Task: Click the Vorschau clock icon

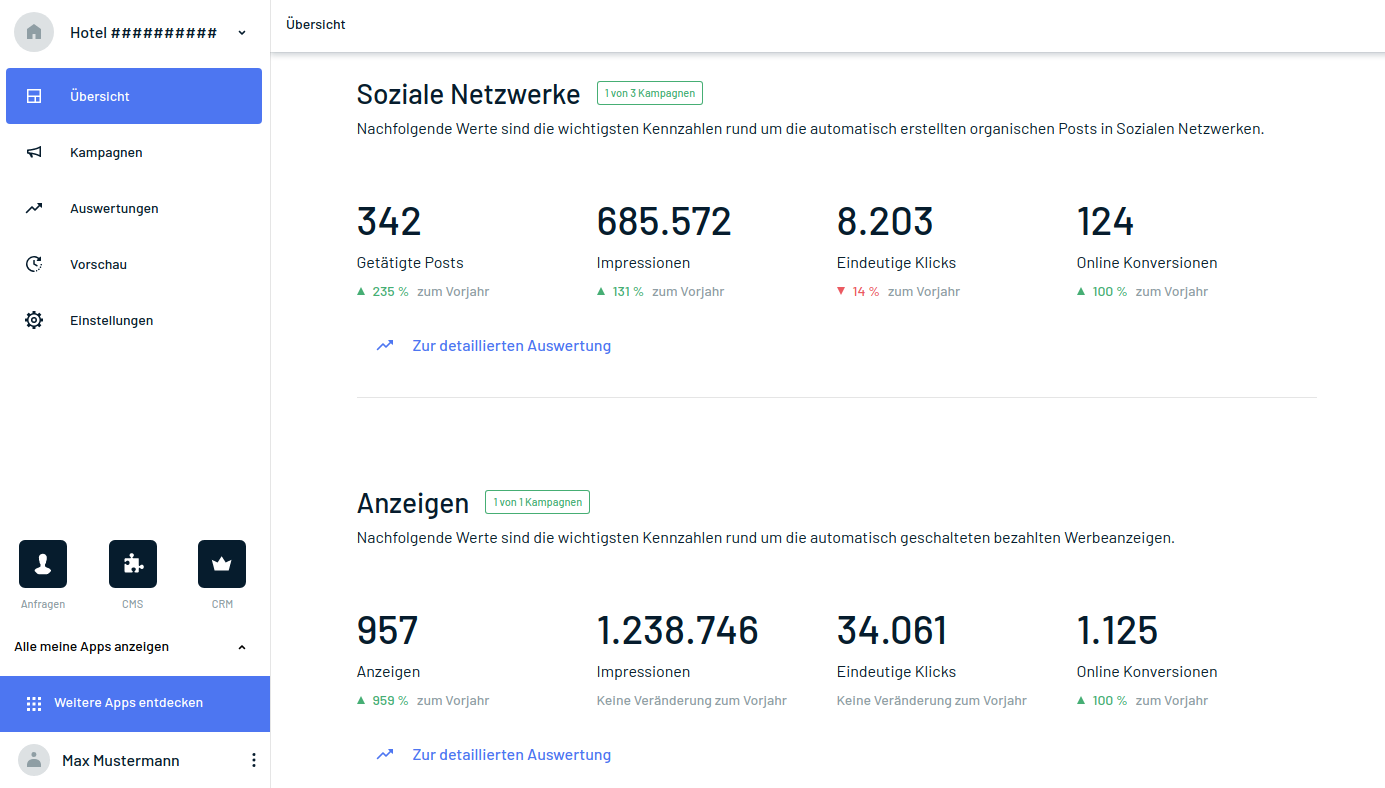Action: pos(34,265)
